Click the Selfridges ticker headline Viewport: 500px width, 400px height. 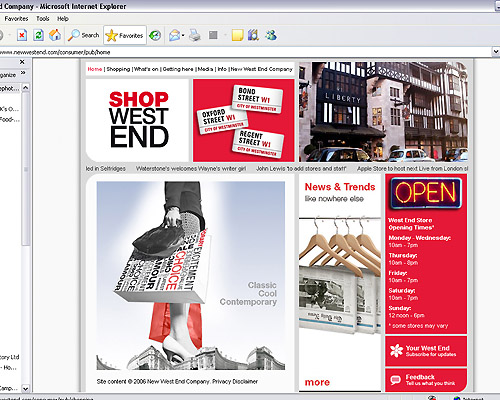point(106,169)
